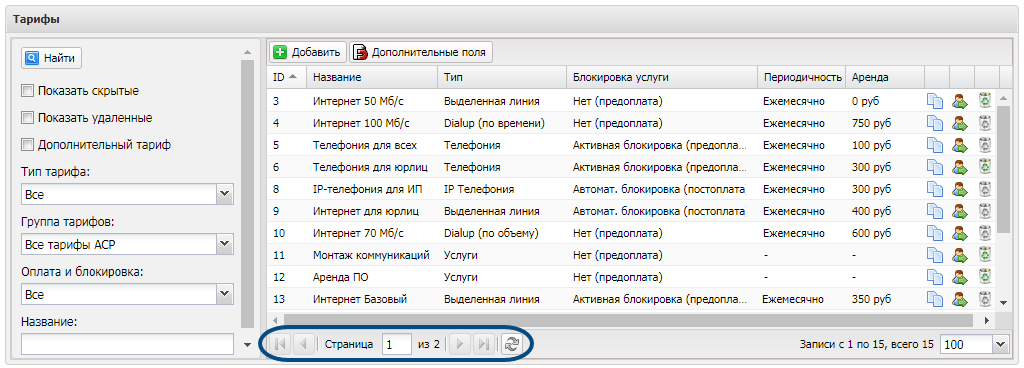Screen dimensions: 1024x368
Task: Select row Аренда ПО
Action: [630, 277]
